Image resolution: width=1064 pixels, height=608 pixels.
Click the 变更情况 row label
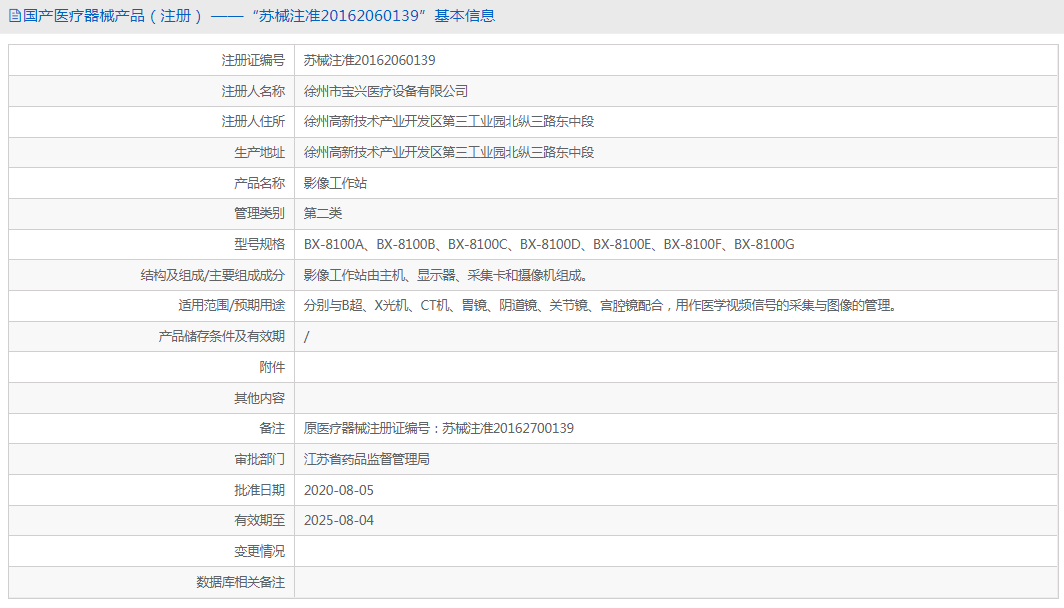[259, 551]
